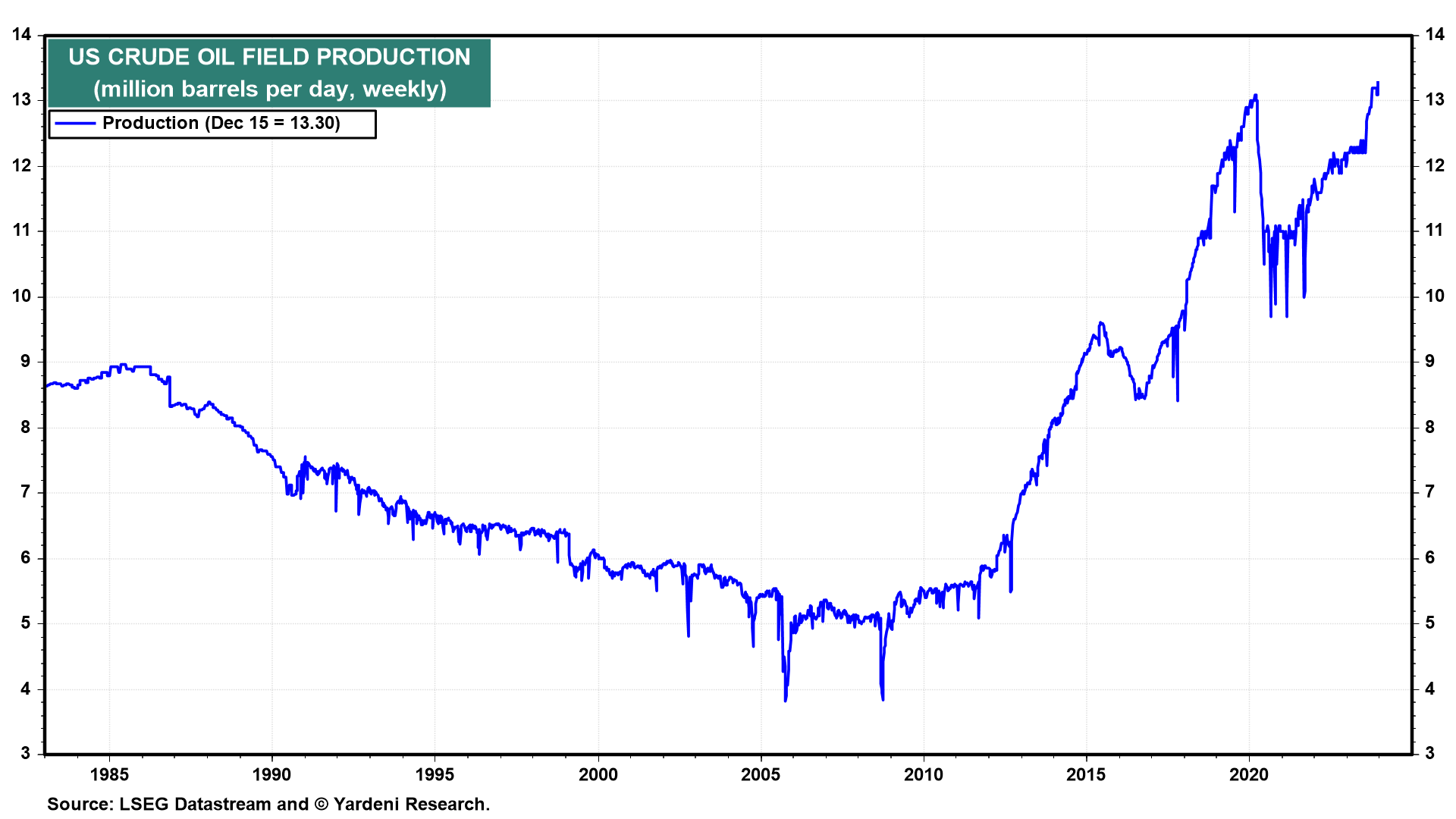Click the right y-axis label 13
This screenshot has width=1456, height=819.
(1434, 99)
